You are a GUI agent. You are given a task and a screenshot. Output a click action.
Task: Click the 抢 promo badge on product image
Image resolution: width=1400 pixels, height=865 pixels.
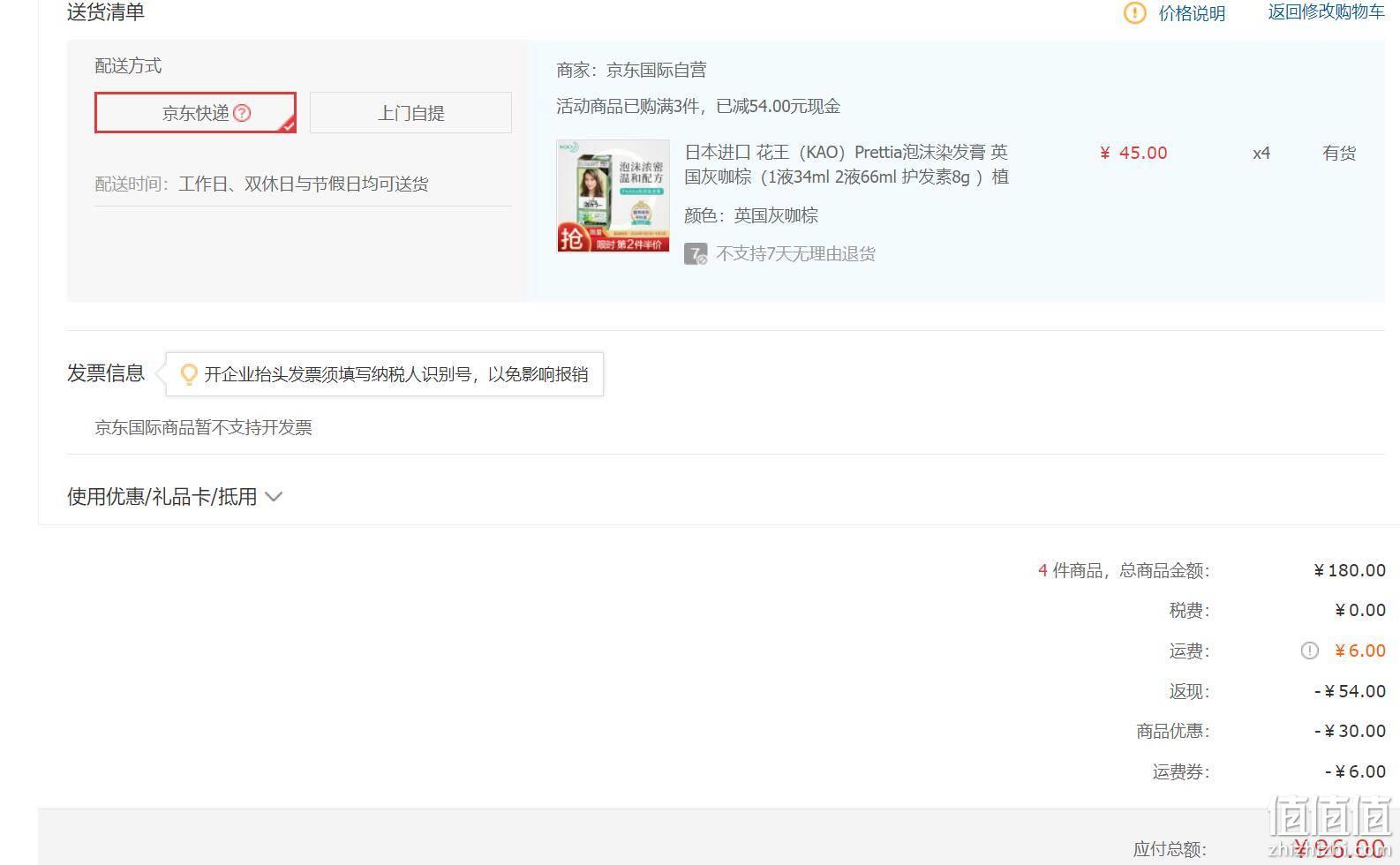571,237
